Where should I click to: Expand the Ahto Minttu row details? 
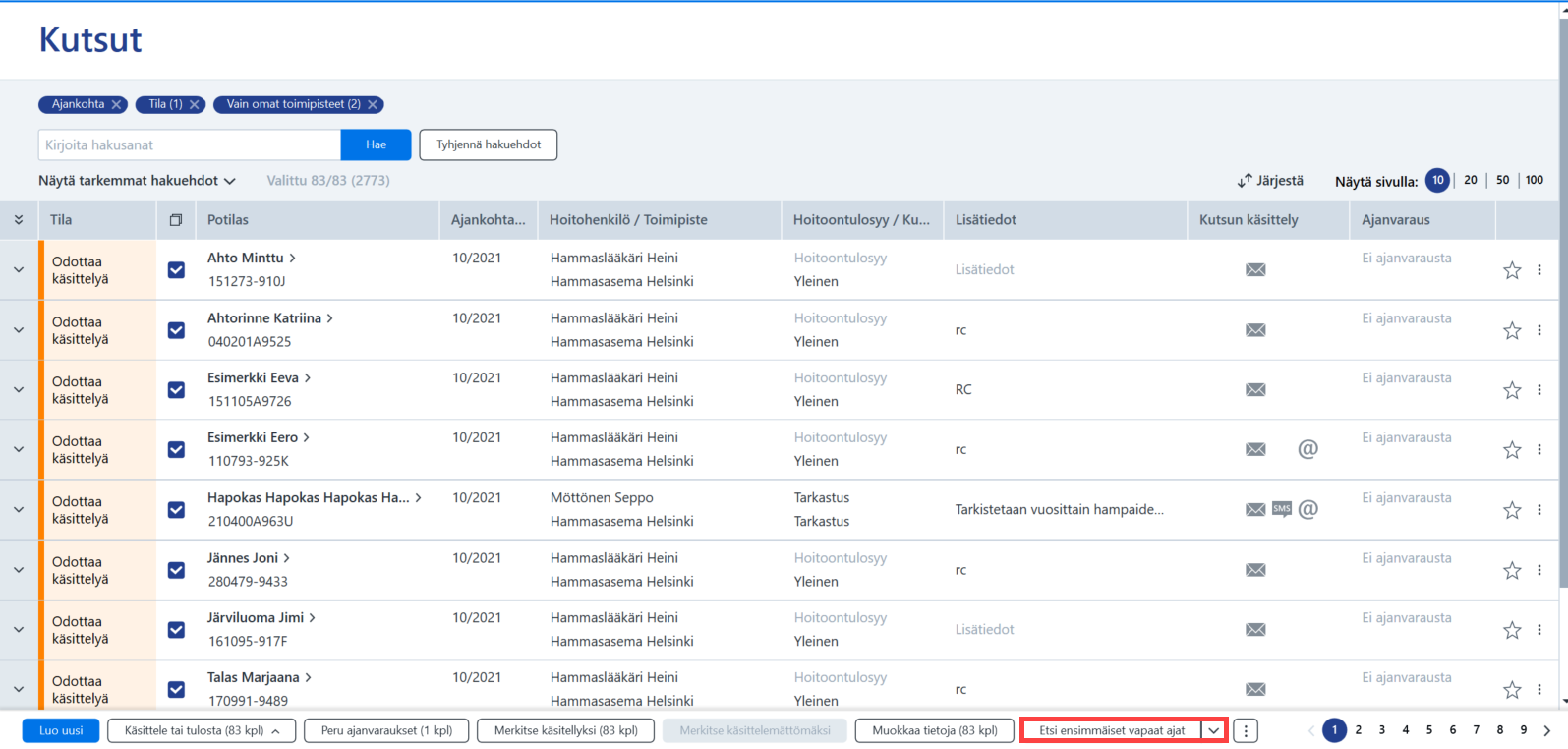[19, 269]
